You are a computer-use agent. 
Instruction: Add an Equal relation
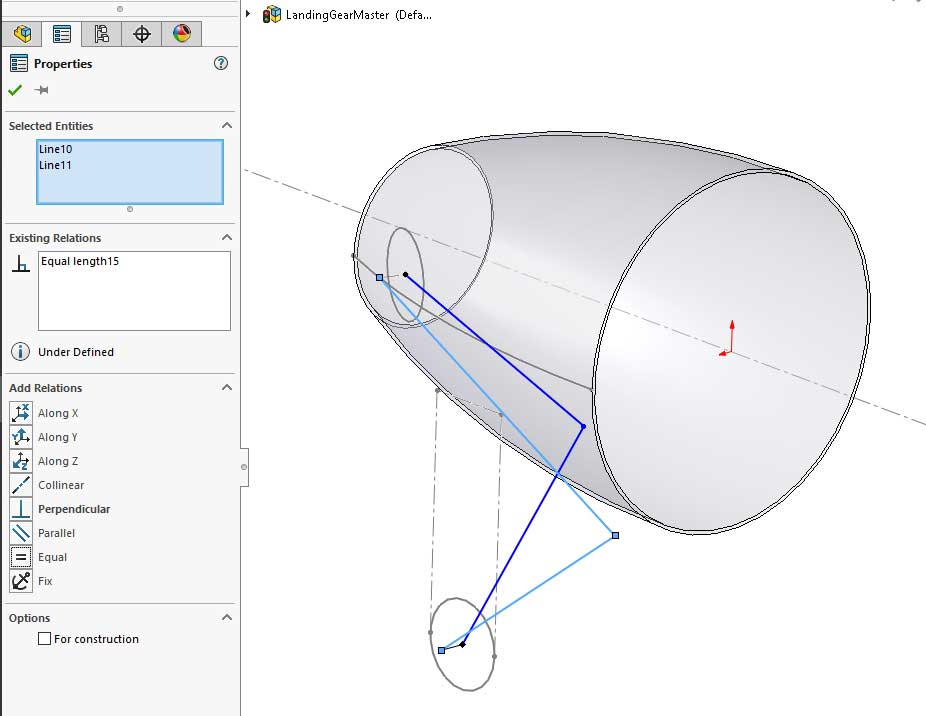(21, 557)
